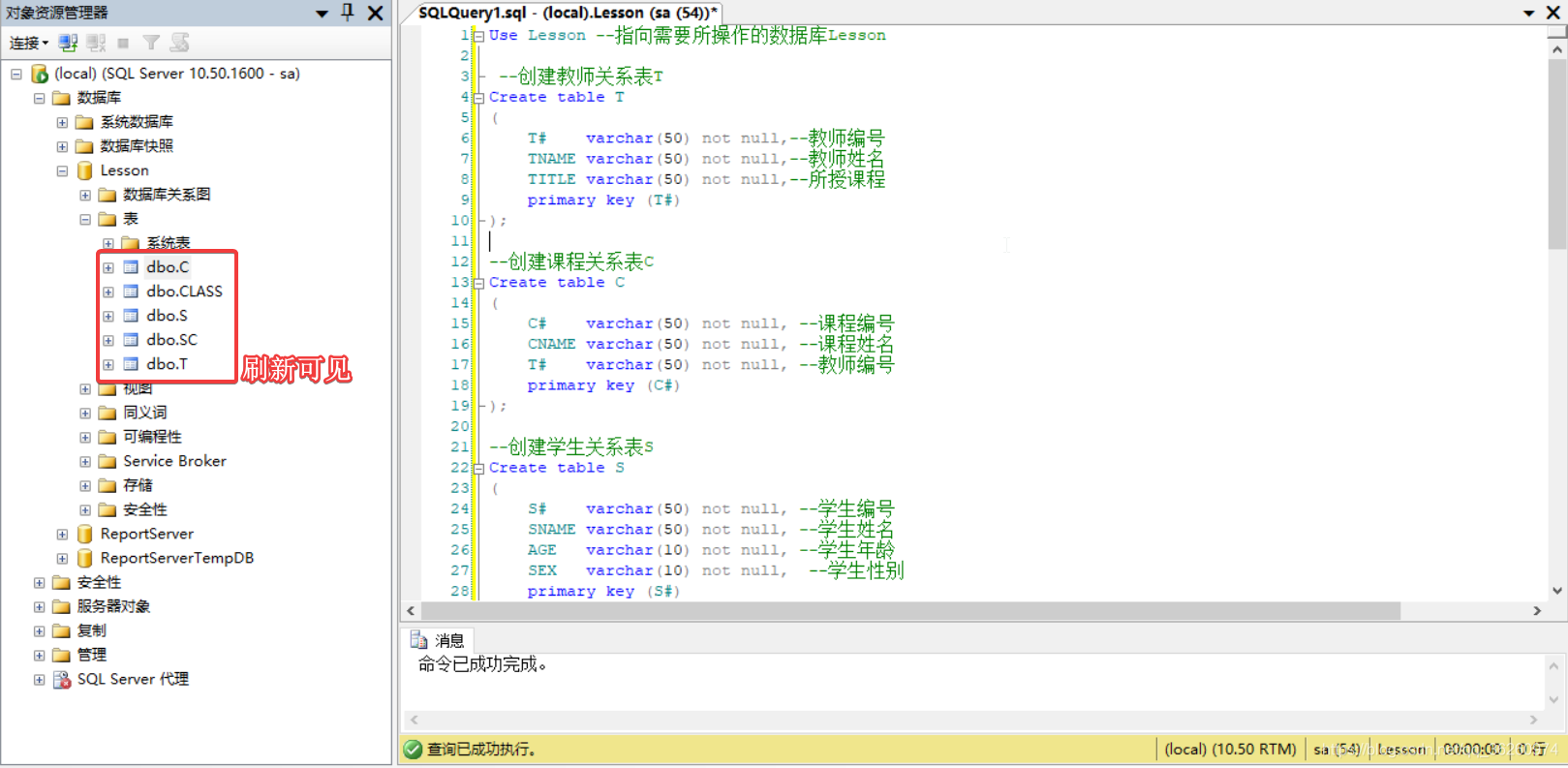
Task: Click the 系统数据库 folder icon
Action: click(85, 122)
